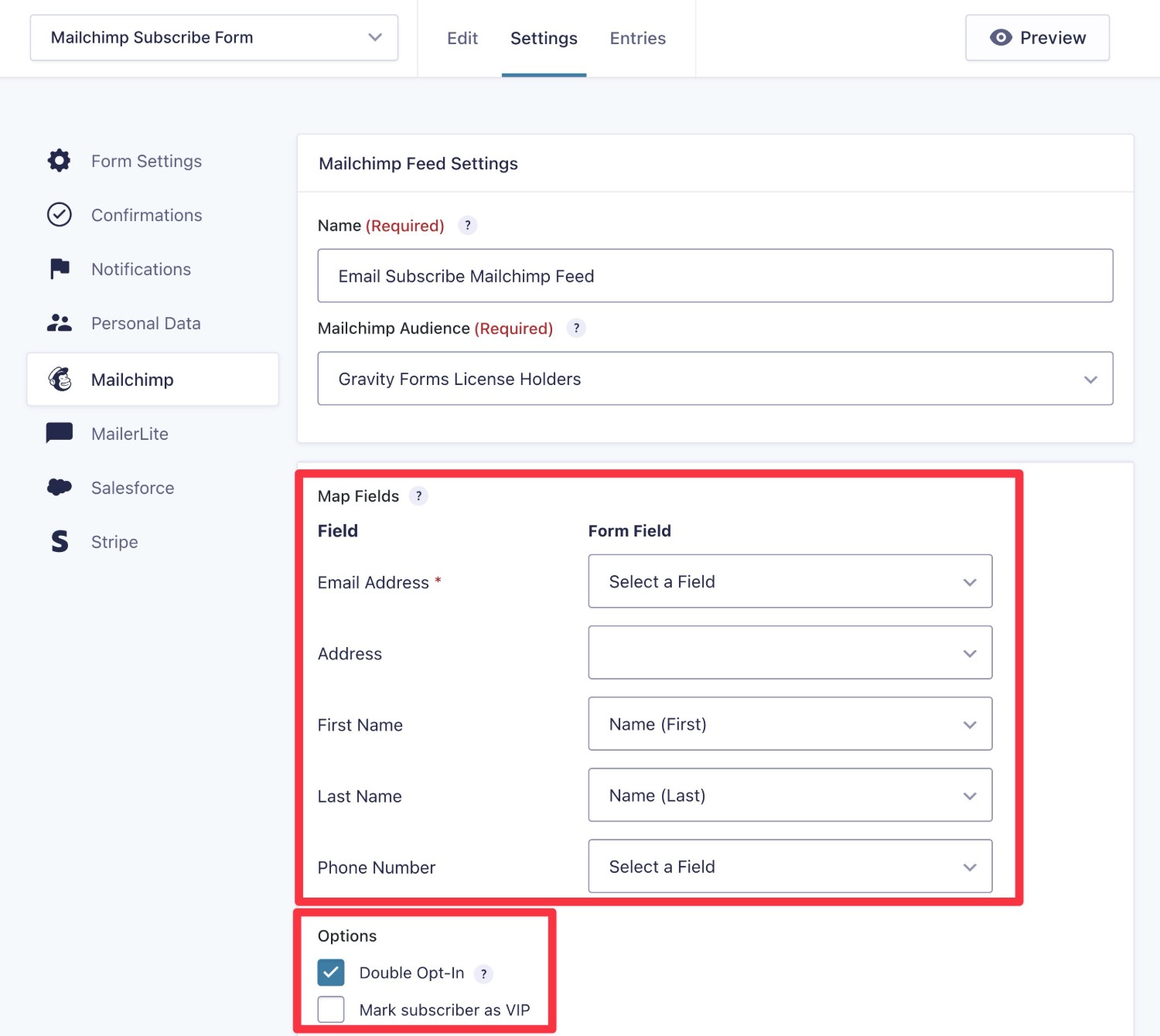Click the Confirmations checkmark icon
This screenshot has width=1160, height=1036.
pos(59,214)
